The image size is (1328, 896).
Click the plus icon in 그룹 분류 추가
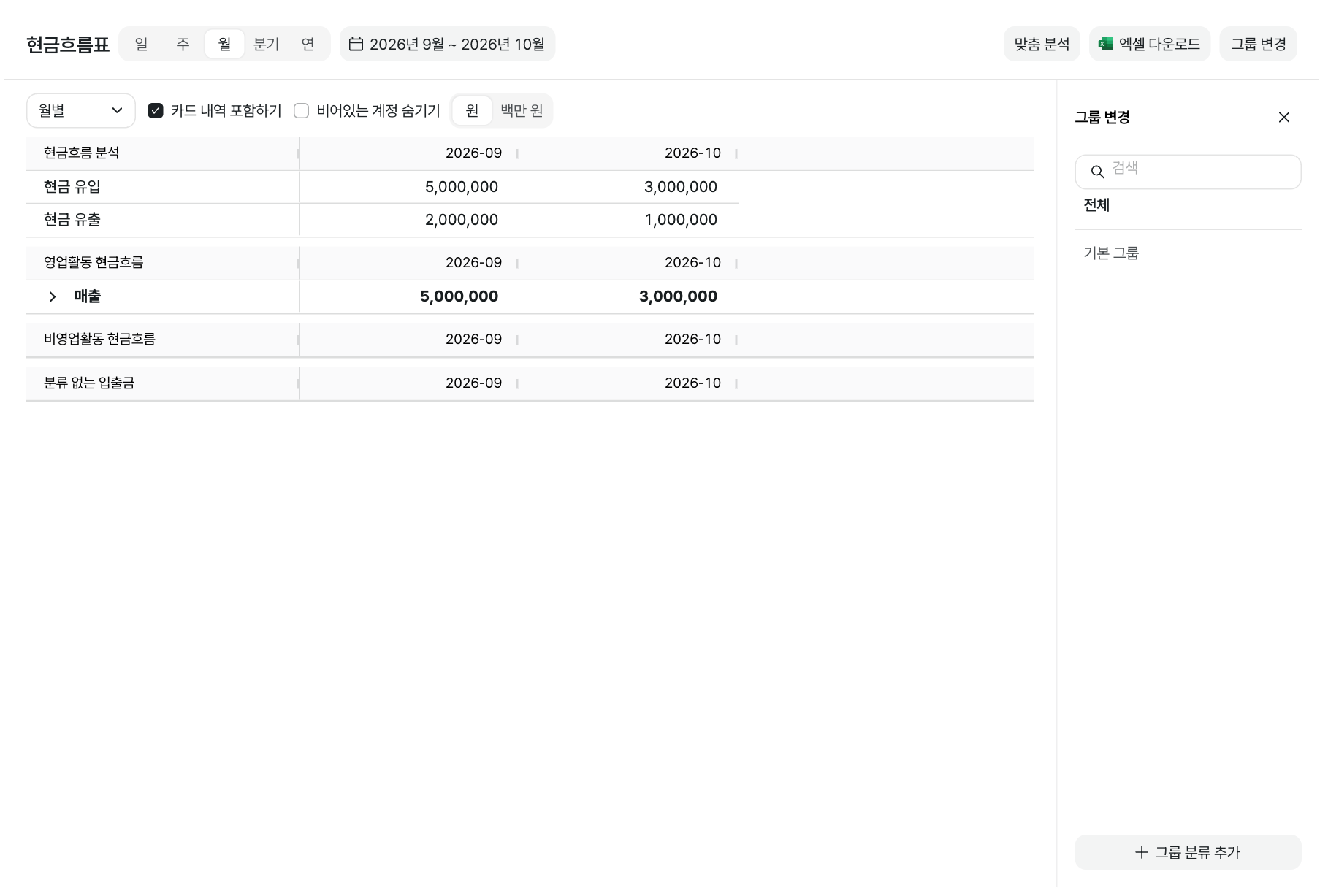(1141, 852)
